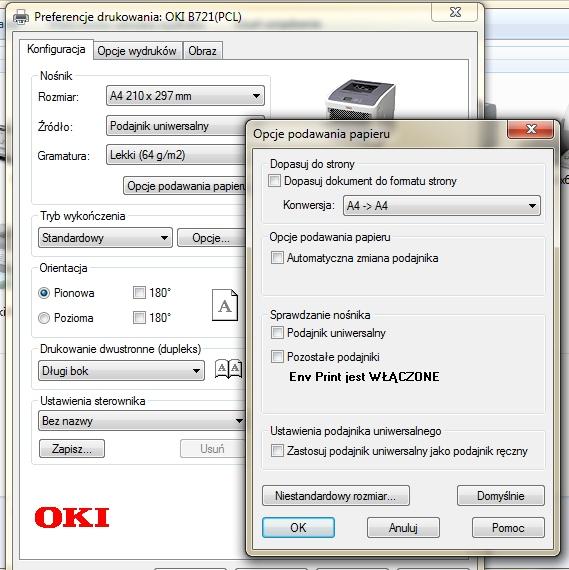Click the Opcje podawania papieru button
This screenshot has height=570, width=569.
click(185, 186)
